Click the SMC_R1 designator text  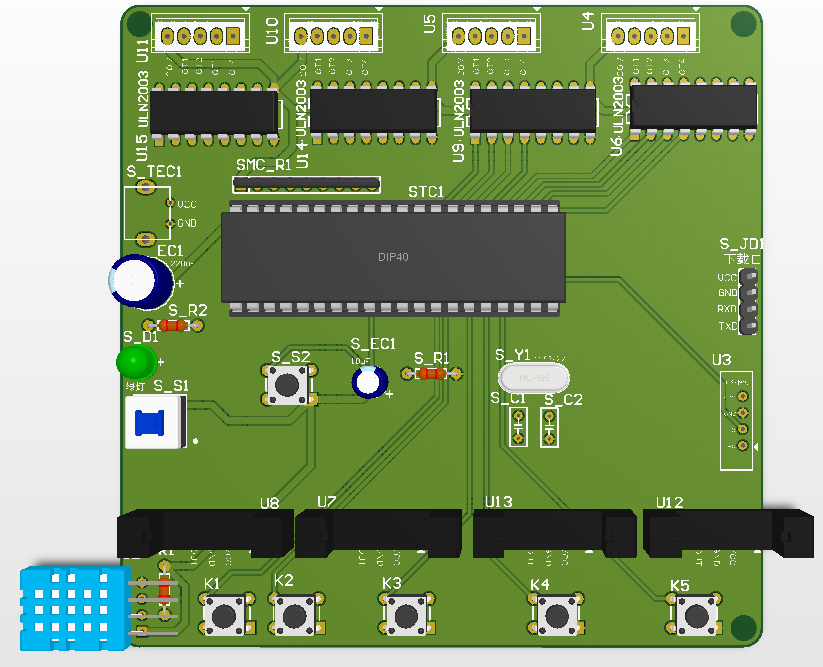[263, 165]
